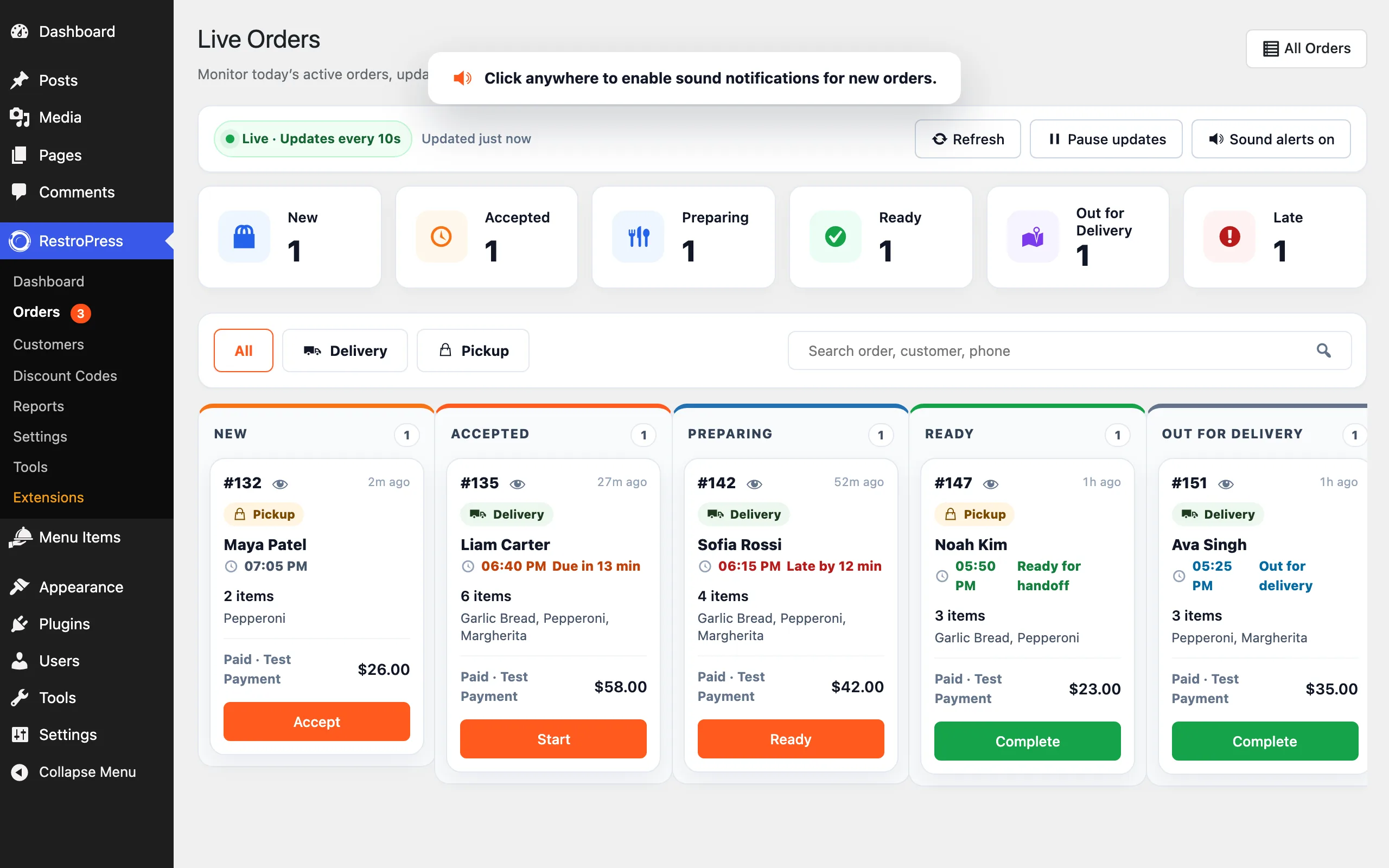Mark order #142 as Ready
The image size is (1389, 868).
click(x=791, y=738)
